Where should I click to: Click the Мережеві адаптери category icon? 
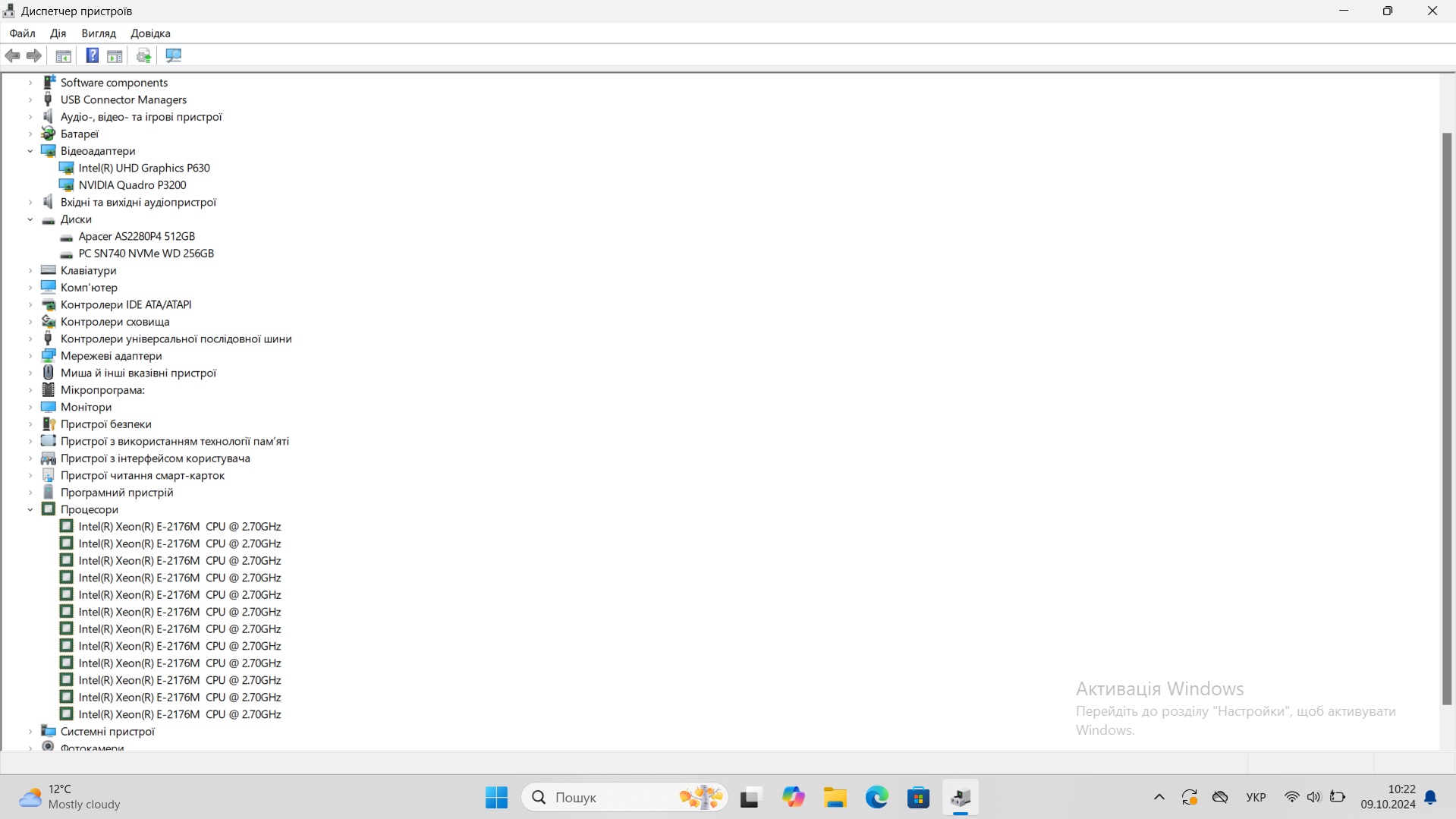49,356
